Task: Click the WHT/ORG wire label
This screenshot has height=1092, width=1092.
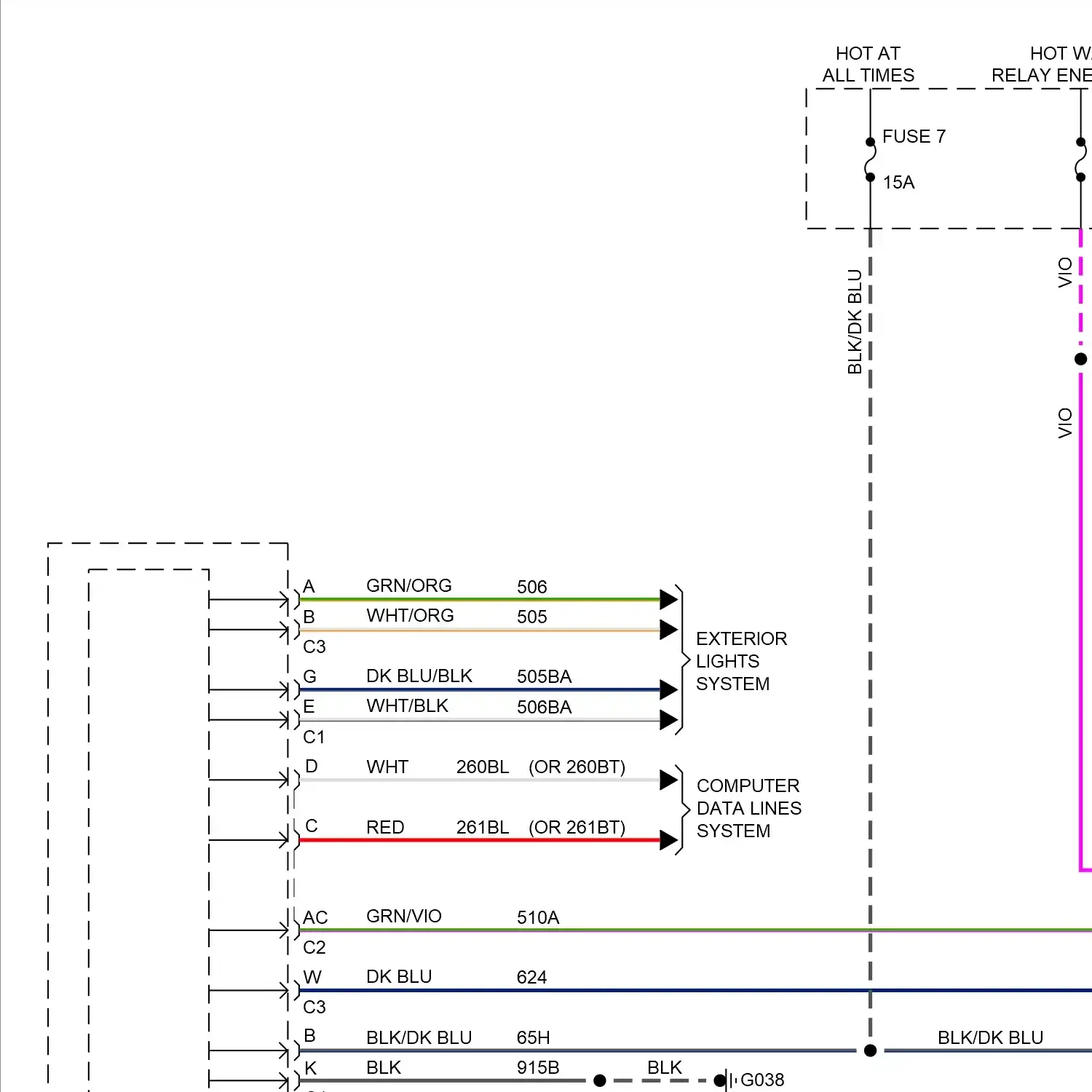Action: [x=410, y=616]
